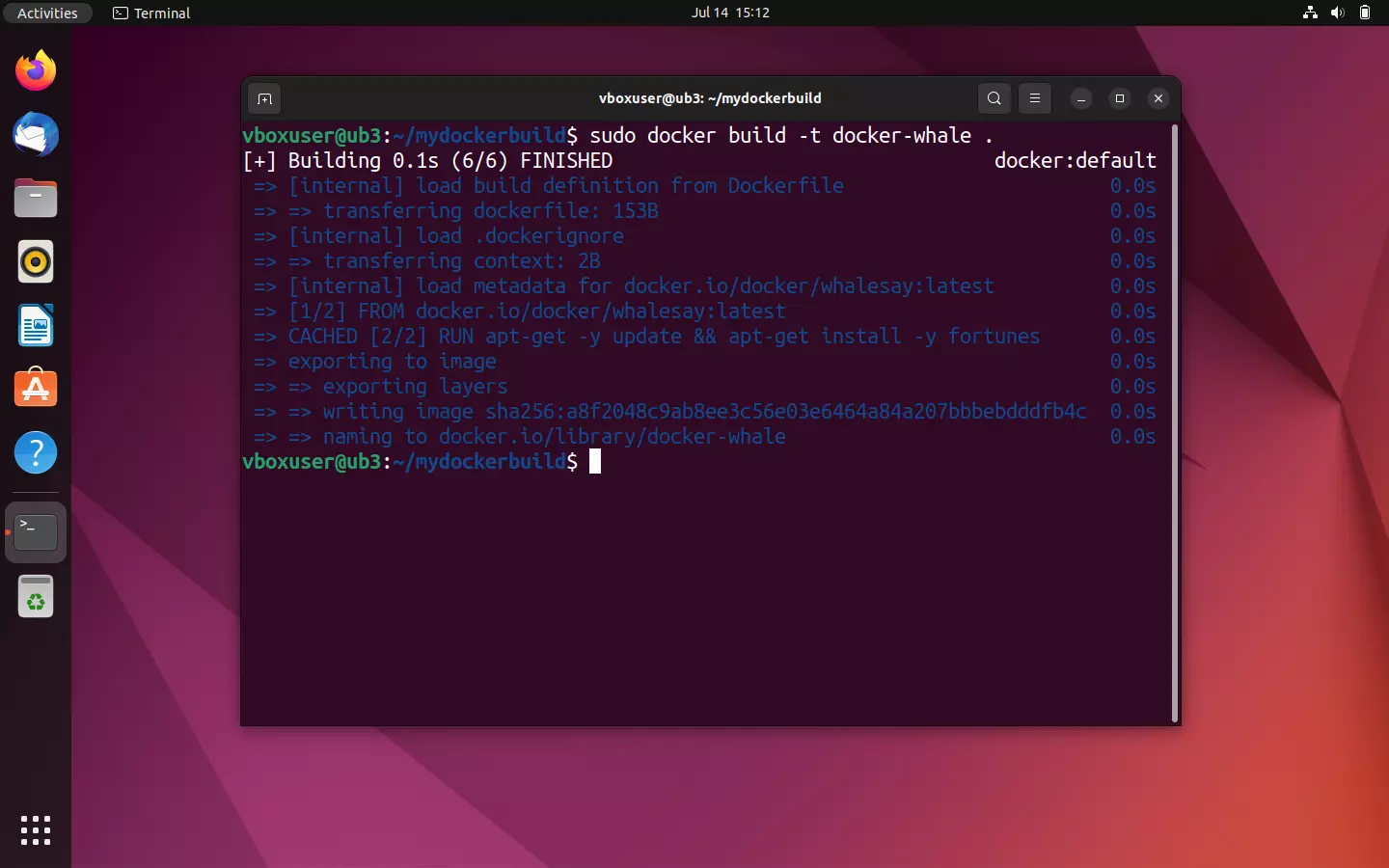Show all applications grid
This screenshot has width=1389, height=868.
[x=35, y=830]
